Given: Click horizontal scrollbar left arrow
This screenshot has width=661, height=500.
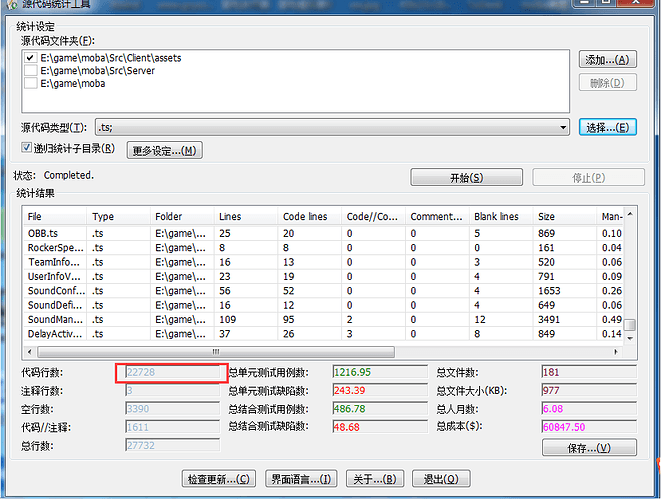Looking at the screenshot, I should point(30,352).
